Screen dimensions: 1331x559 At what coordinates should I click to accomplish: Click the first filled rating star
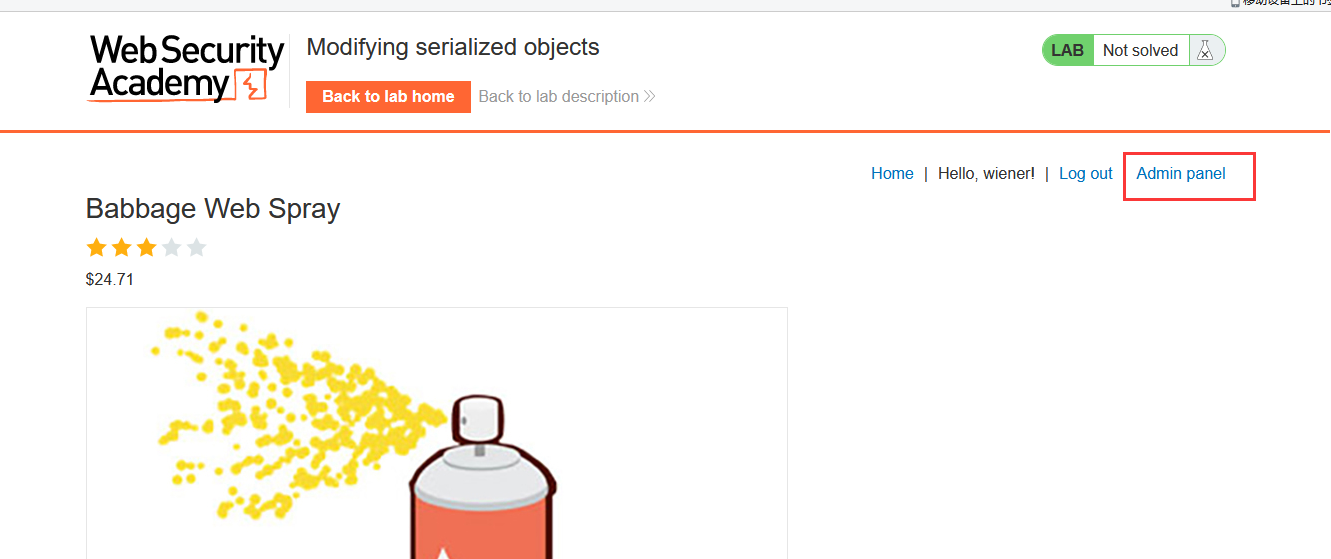point(96,247)
